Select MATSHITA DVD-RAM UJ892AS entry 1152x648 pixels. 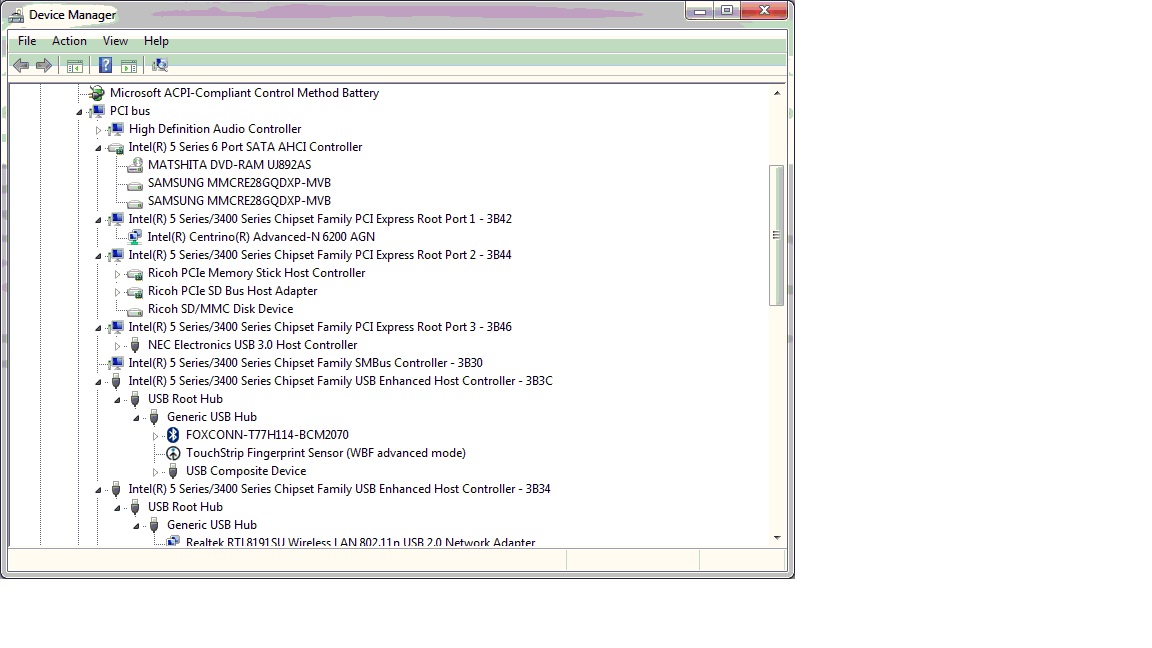point(229,165)
